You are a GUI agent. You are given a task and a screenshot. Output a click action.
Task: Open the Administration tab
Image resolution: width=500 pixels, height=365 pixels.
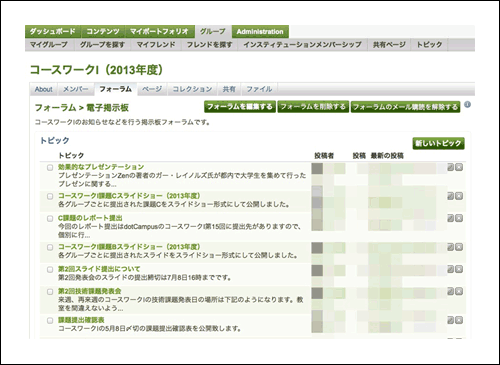[260, 32]
